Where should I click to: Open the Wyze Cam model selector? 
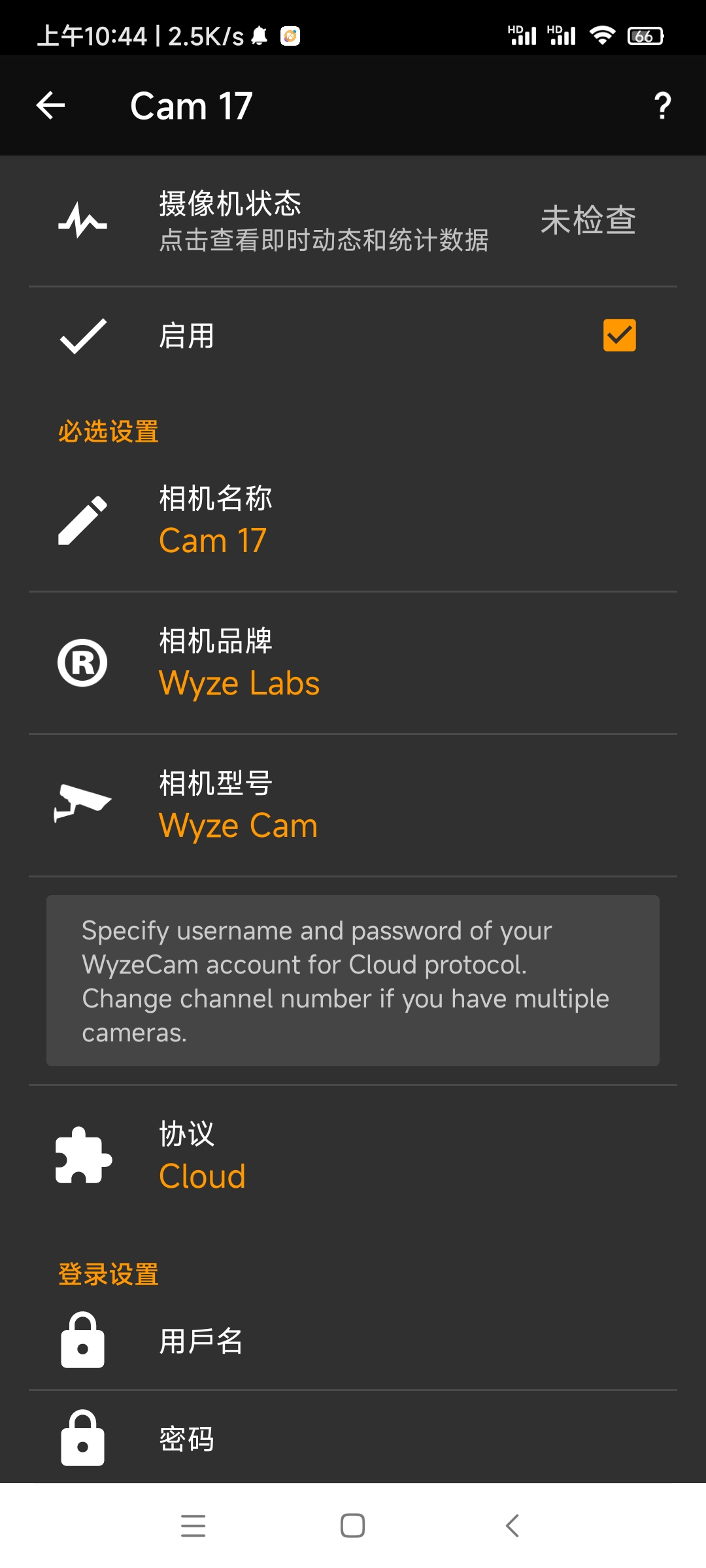pyautogui.click(x=238, y=826)
